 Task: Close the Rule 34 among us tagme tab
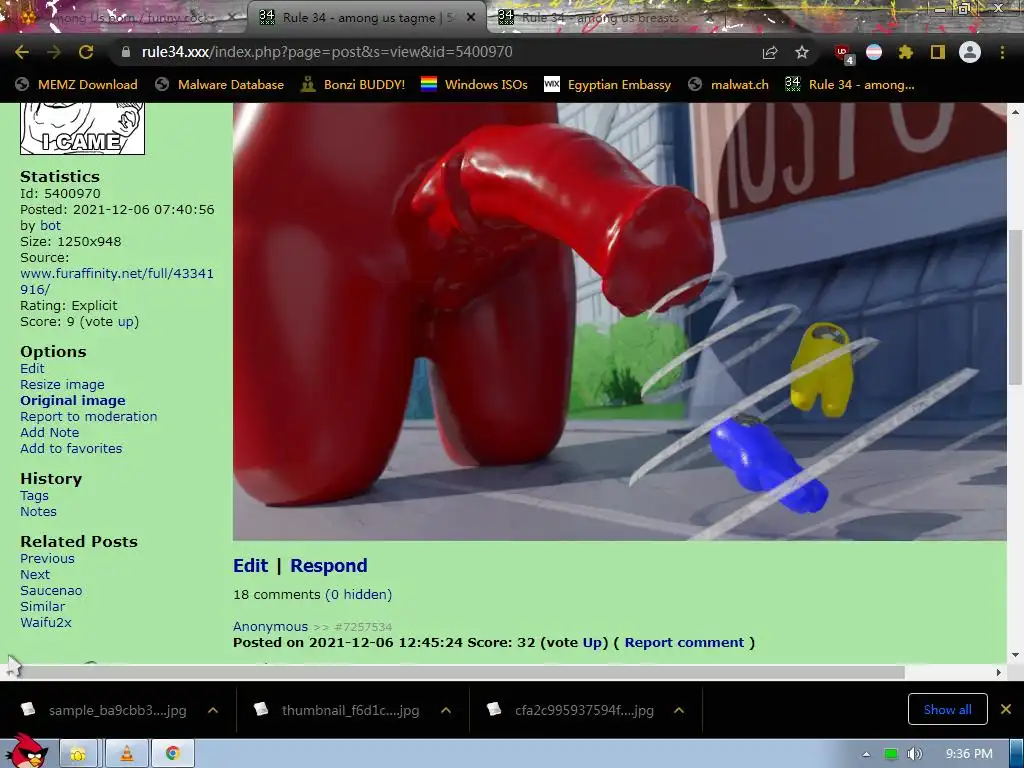tap(471, 18)
